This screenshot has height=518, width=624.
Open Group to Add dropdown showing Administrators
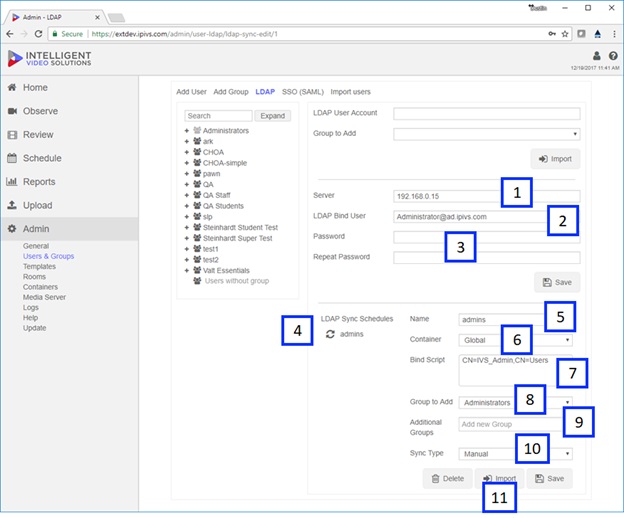[515, 403]
